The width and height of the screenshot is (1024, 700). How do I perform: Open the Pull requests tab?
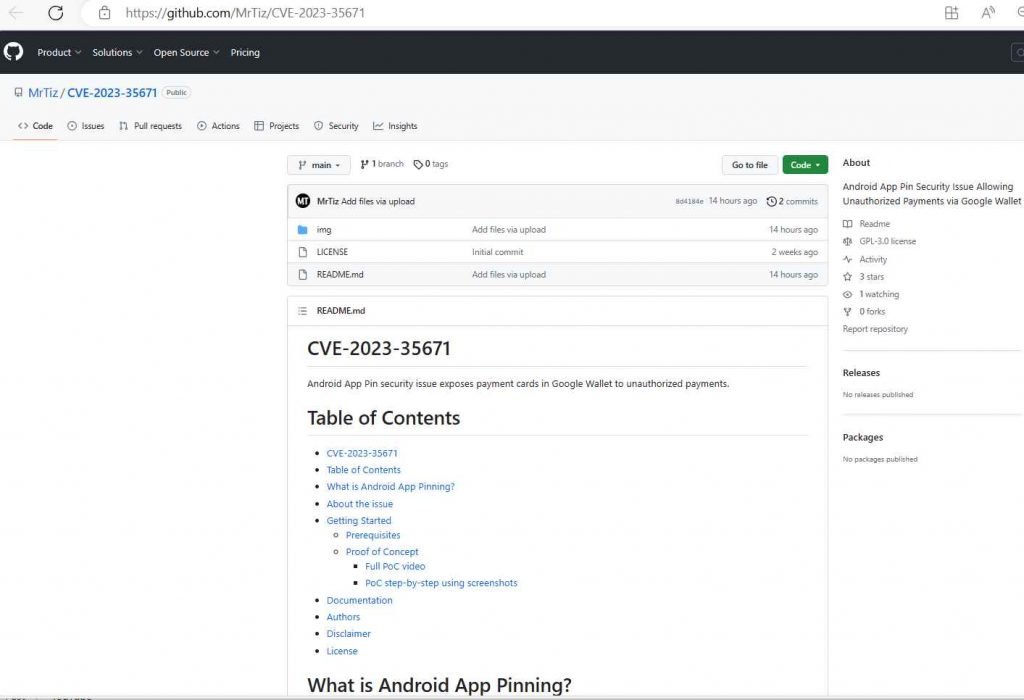click(150, 126)
